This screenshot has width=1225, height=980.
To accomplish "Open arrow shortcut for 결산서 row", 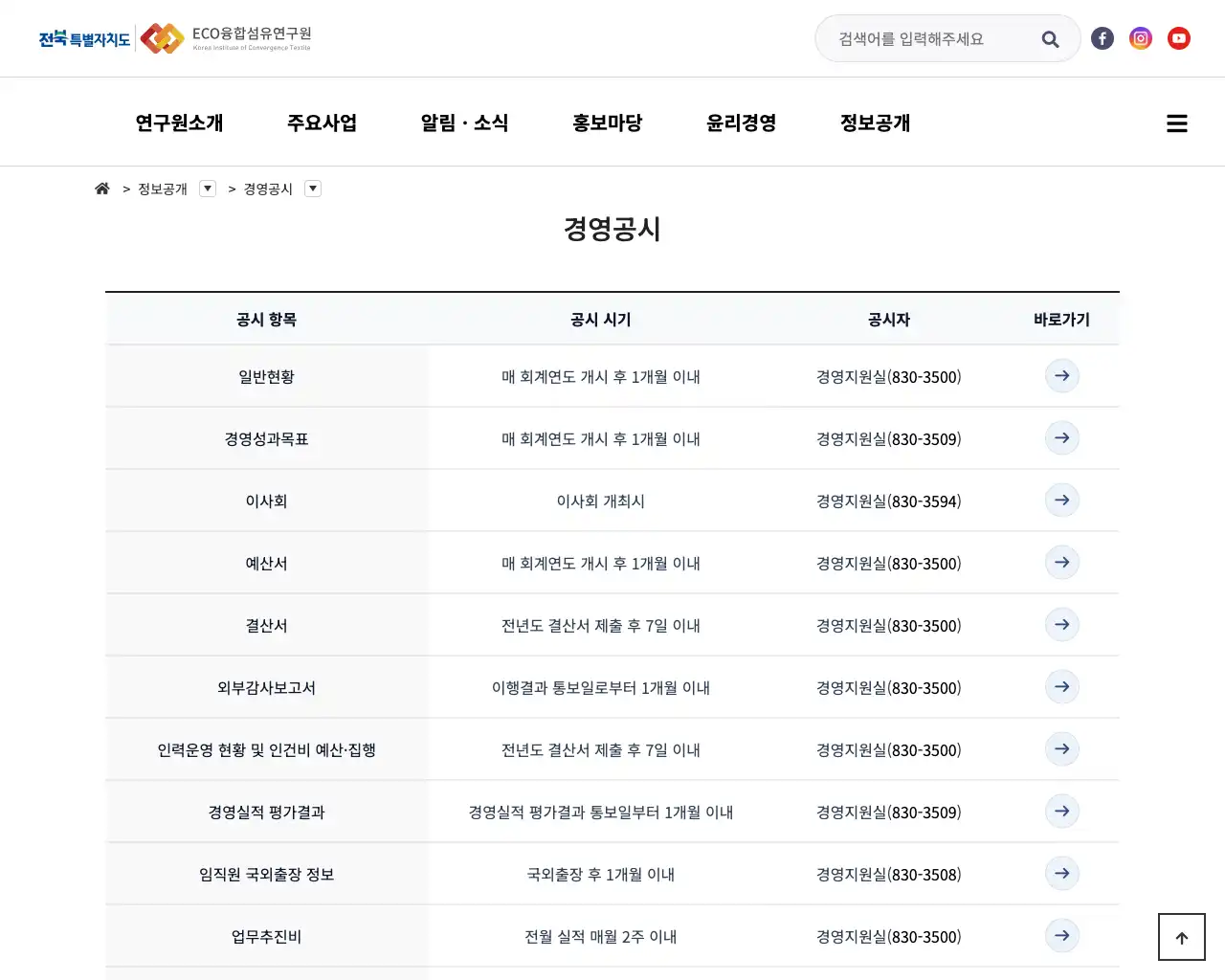I will point(1062,625).
